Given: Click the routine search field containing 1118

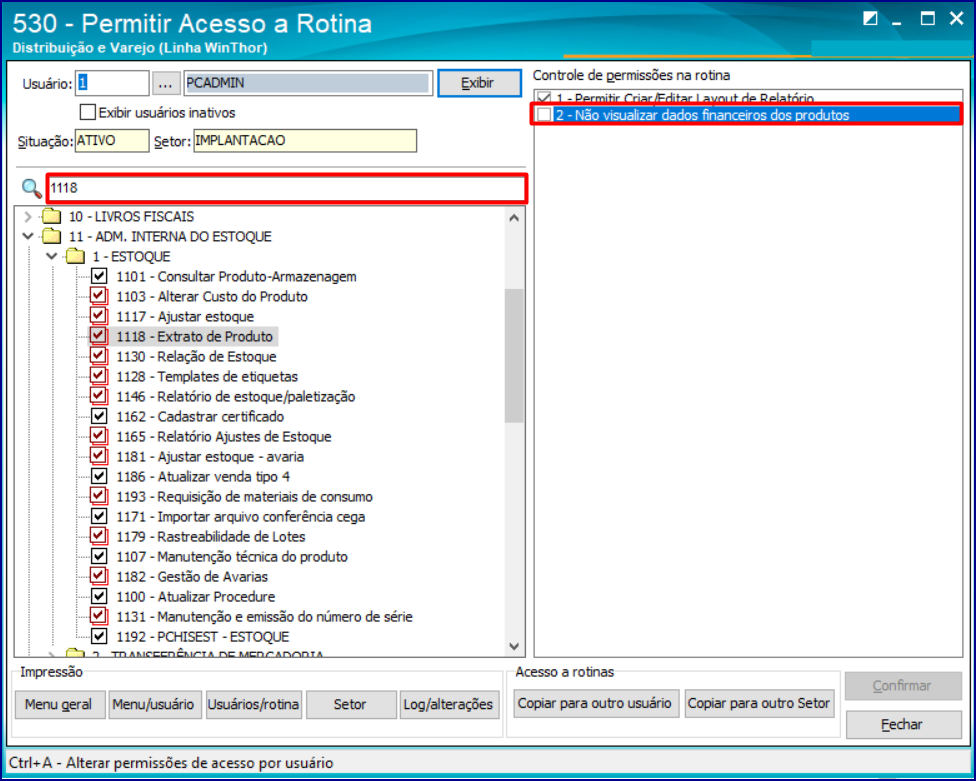Looking at the screenshot, I should pyautogui.click(x=287, y=188).
